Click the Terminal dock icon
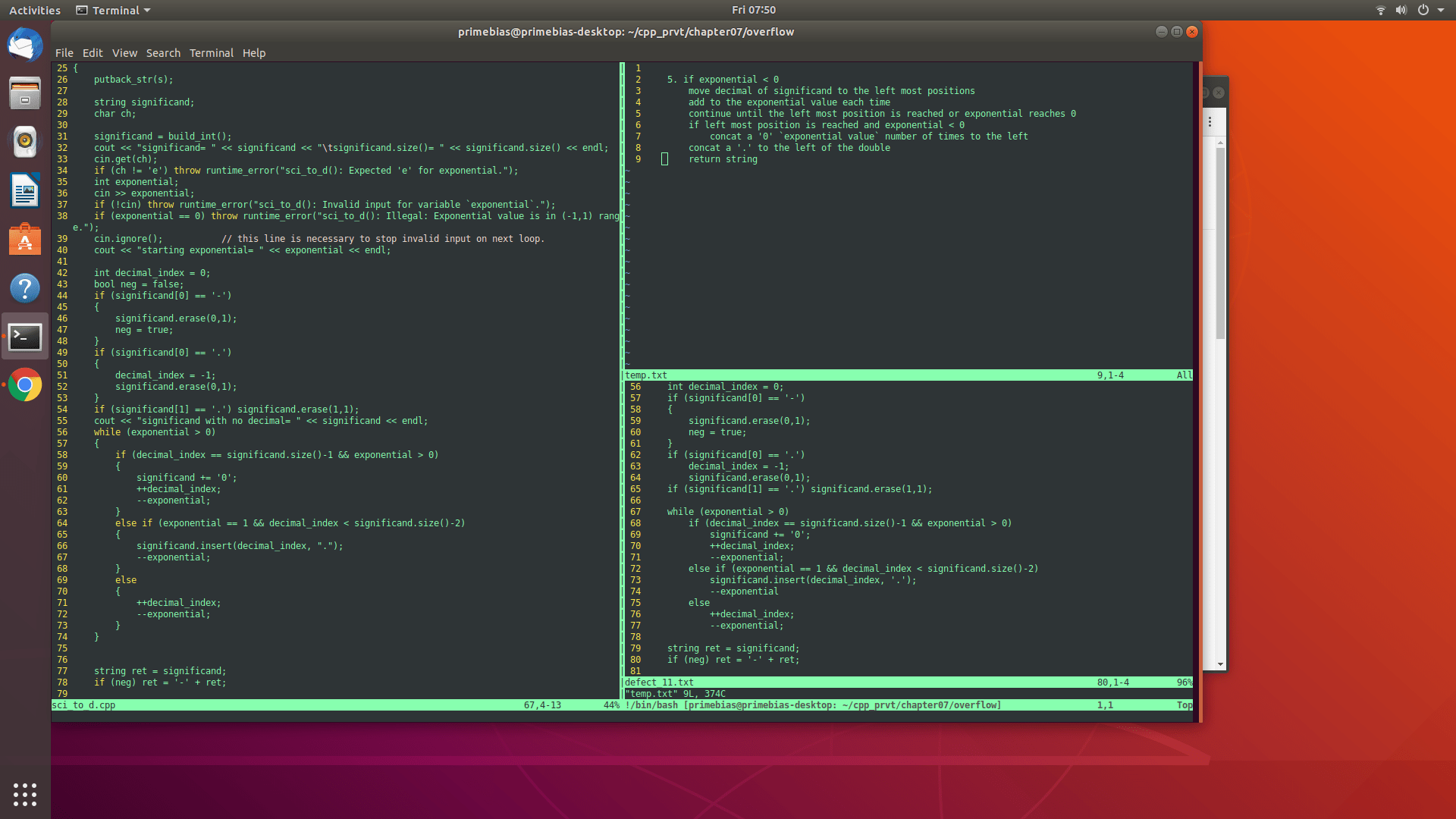Image resolution: width=1456 pixels, height=819 pixels. coord(25,337)
